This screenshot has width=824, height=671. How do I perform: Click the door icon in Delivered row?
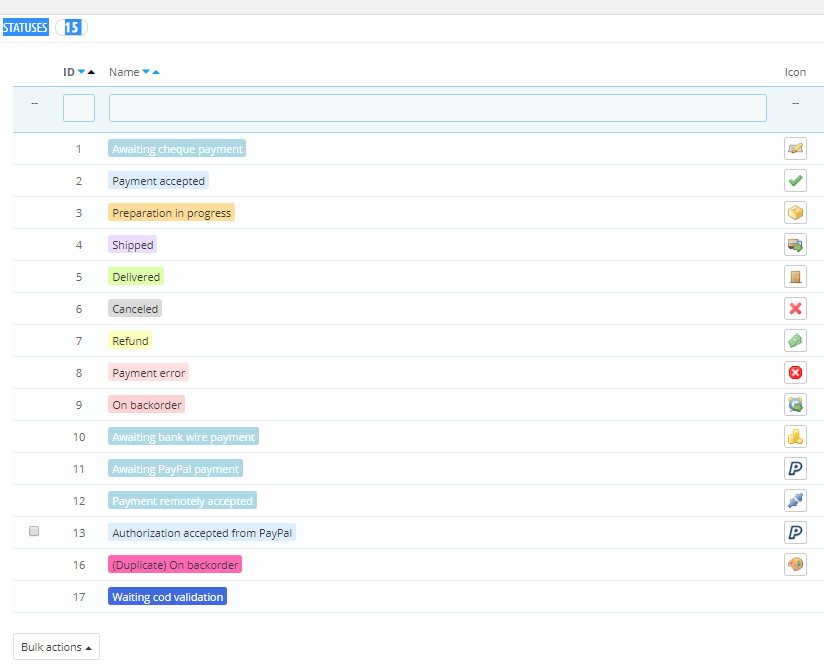(795, 277)
